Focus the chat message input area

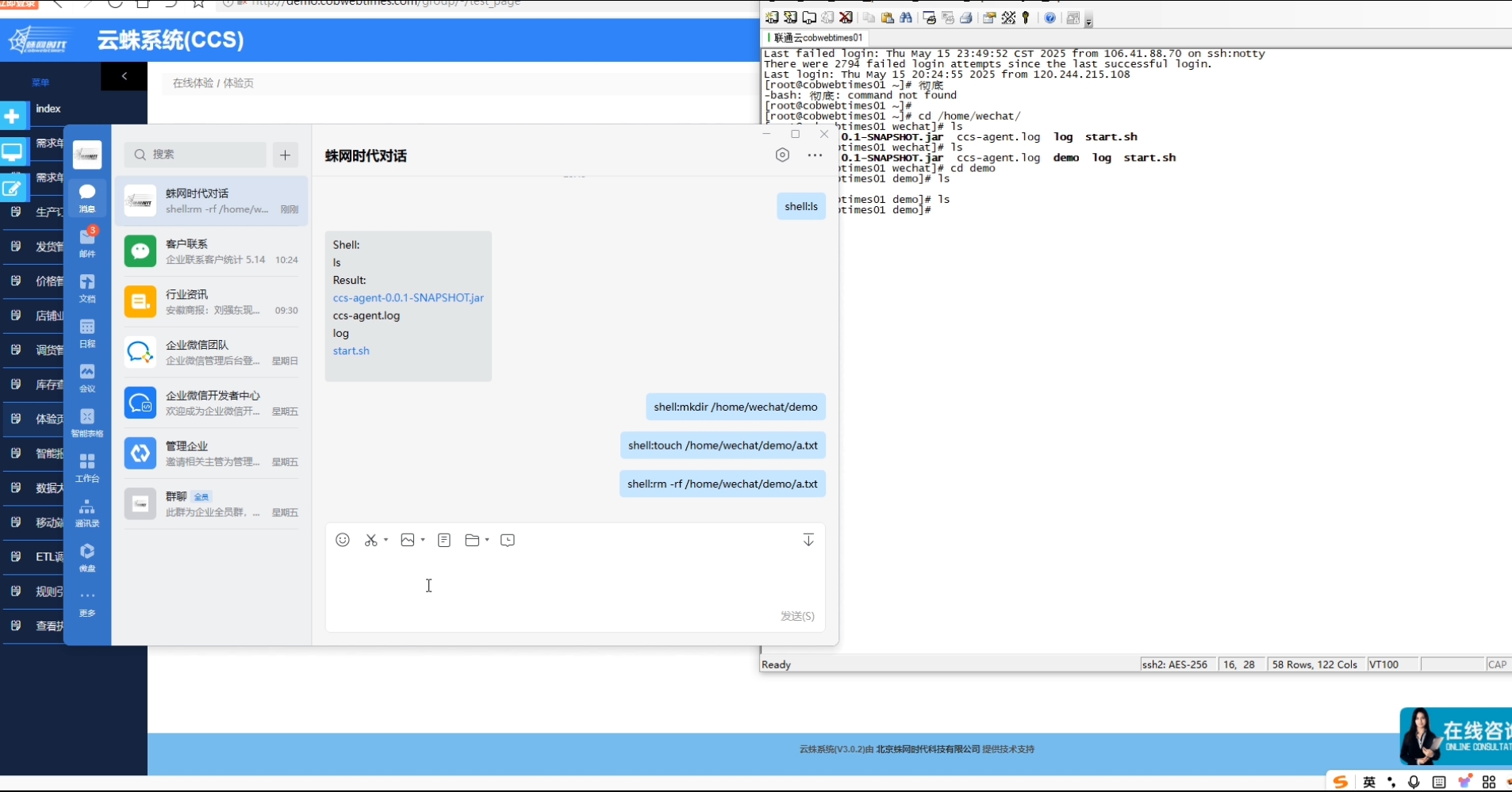click(575, 583)
